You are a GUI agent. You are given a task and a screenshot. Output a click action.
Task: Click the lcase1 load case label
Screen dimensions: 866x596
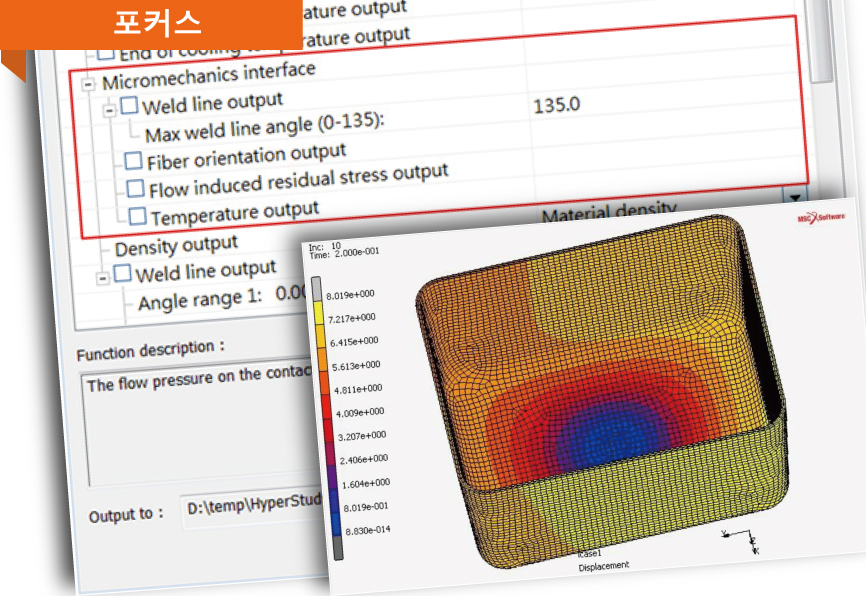(x=589, y=553)
